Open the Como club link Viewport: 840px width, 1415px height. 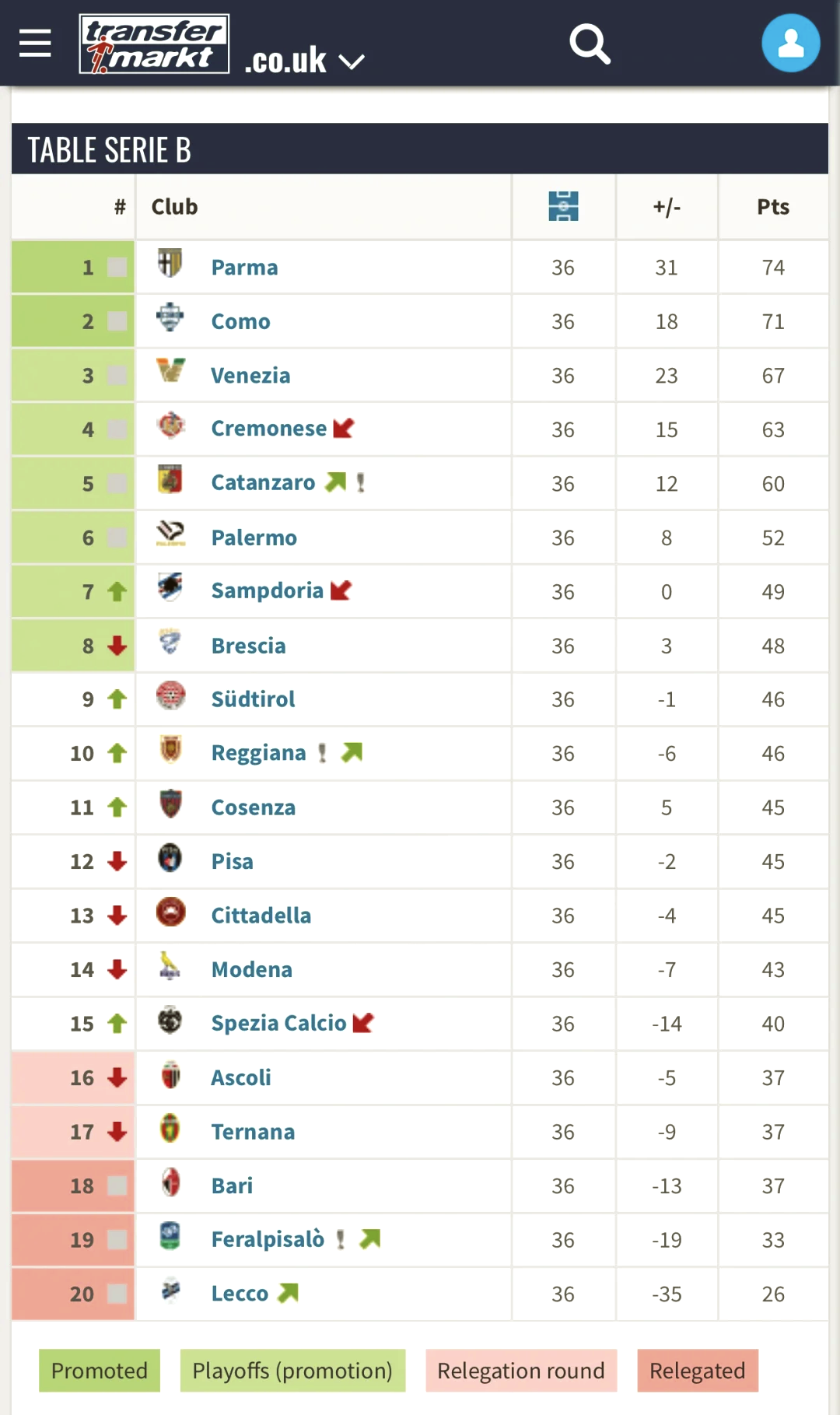[240, 321]
